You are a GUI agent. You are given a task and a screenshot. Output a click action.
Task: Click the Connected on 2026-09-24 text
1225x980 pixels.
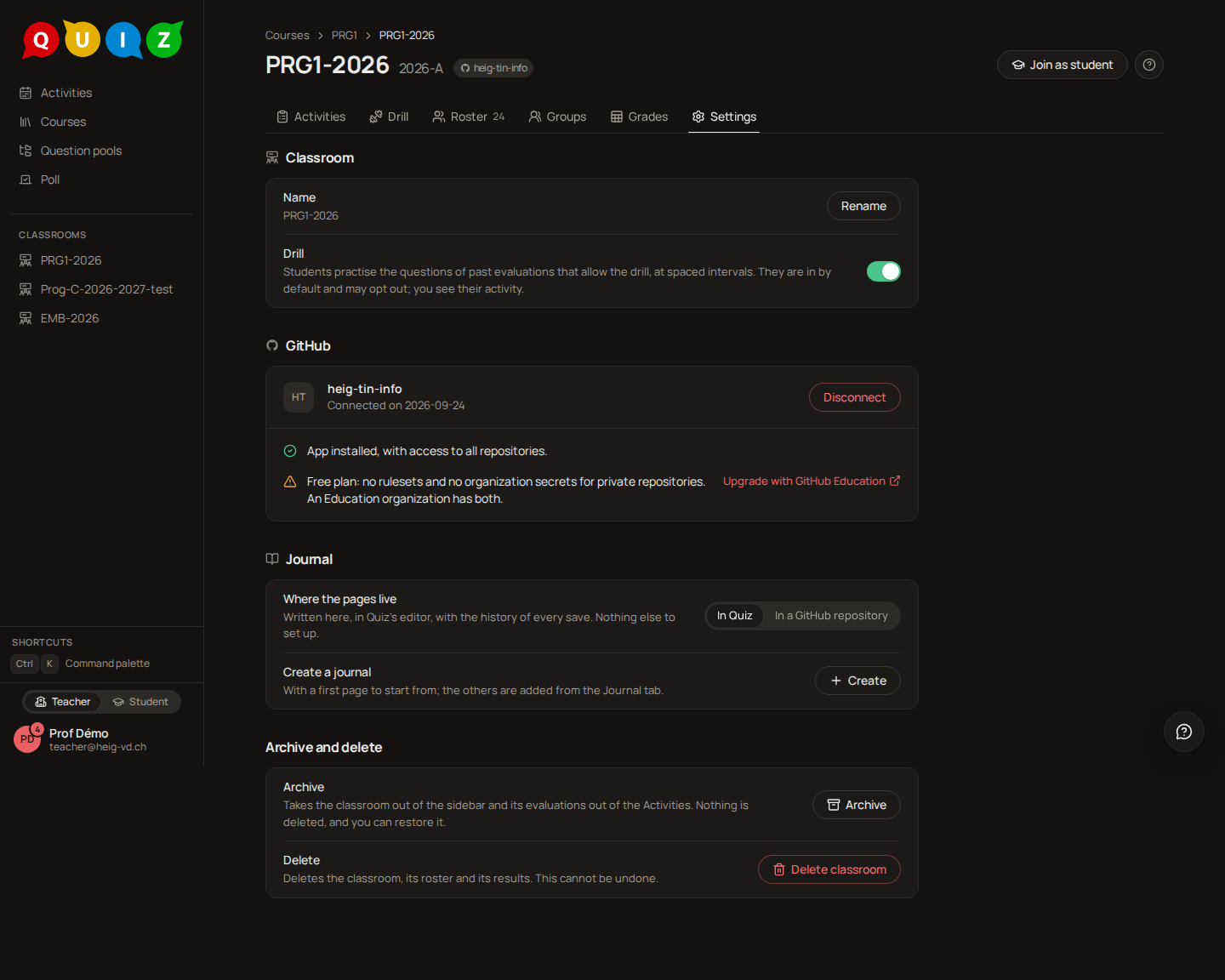[396, 406]
